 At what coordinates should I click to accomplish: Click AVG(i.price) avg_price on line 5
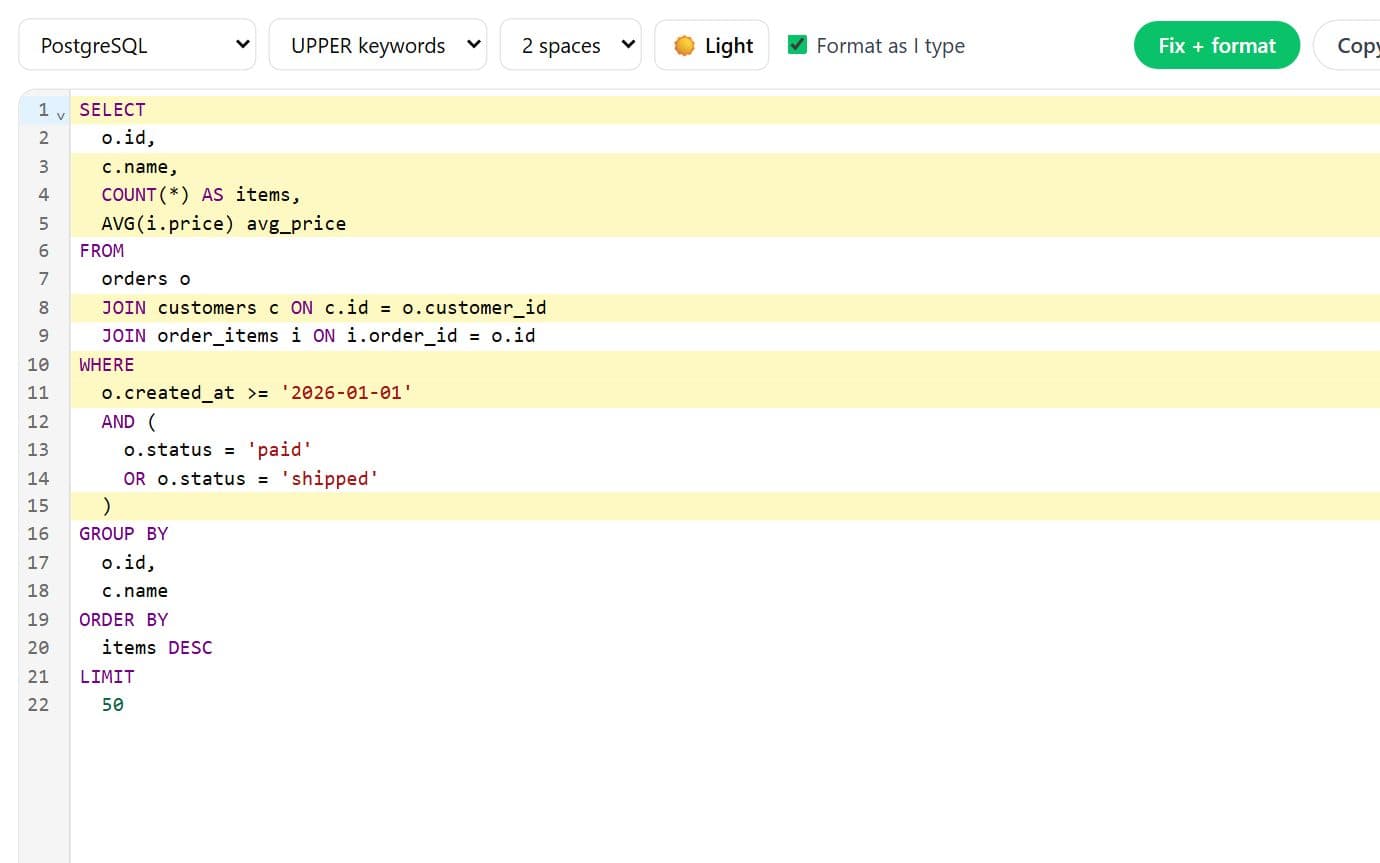coord(223,223)
